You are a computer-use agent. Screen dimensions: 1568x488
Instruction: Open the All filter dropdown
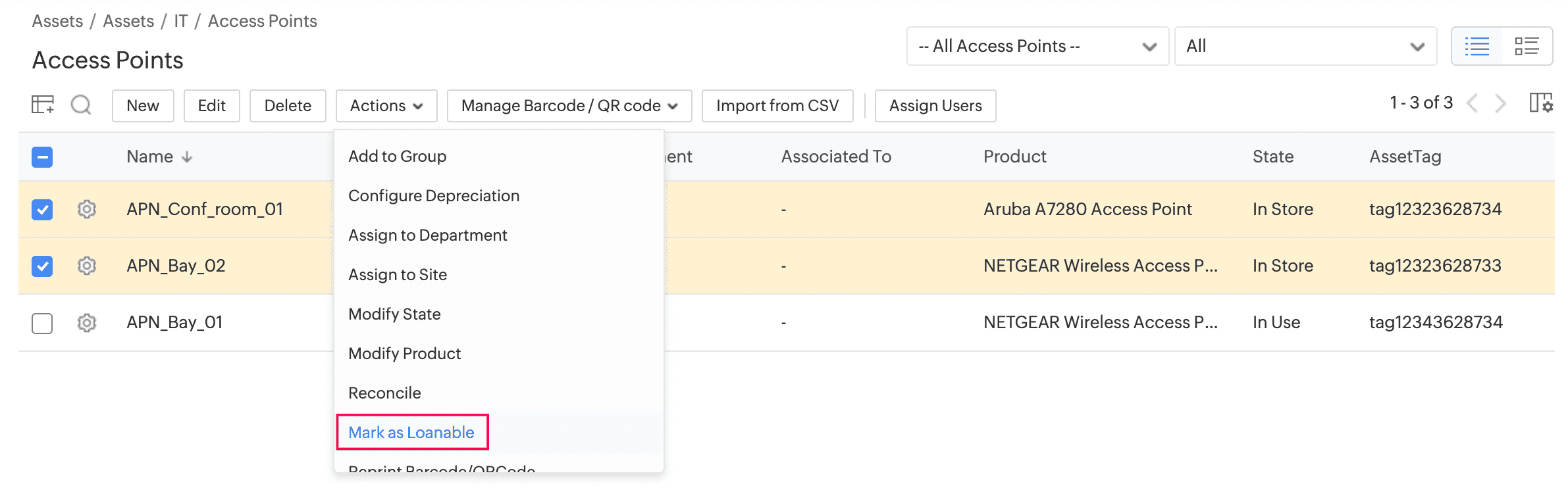(1305, 46)
